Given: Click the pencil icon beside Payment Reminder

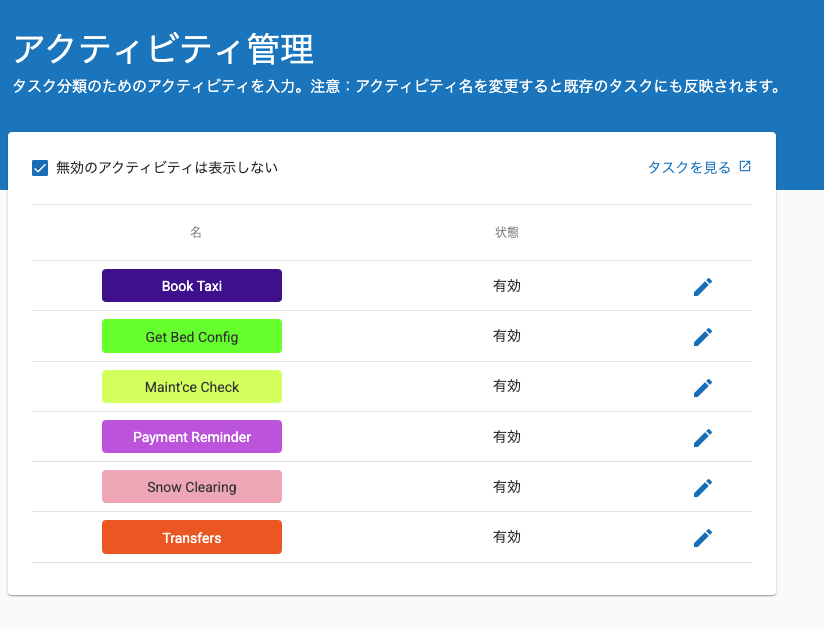Looking at the screenshot, I should [703, 437].
